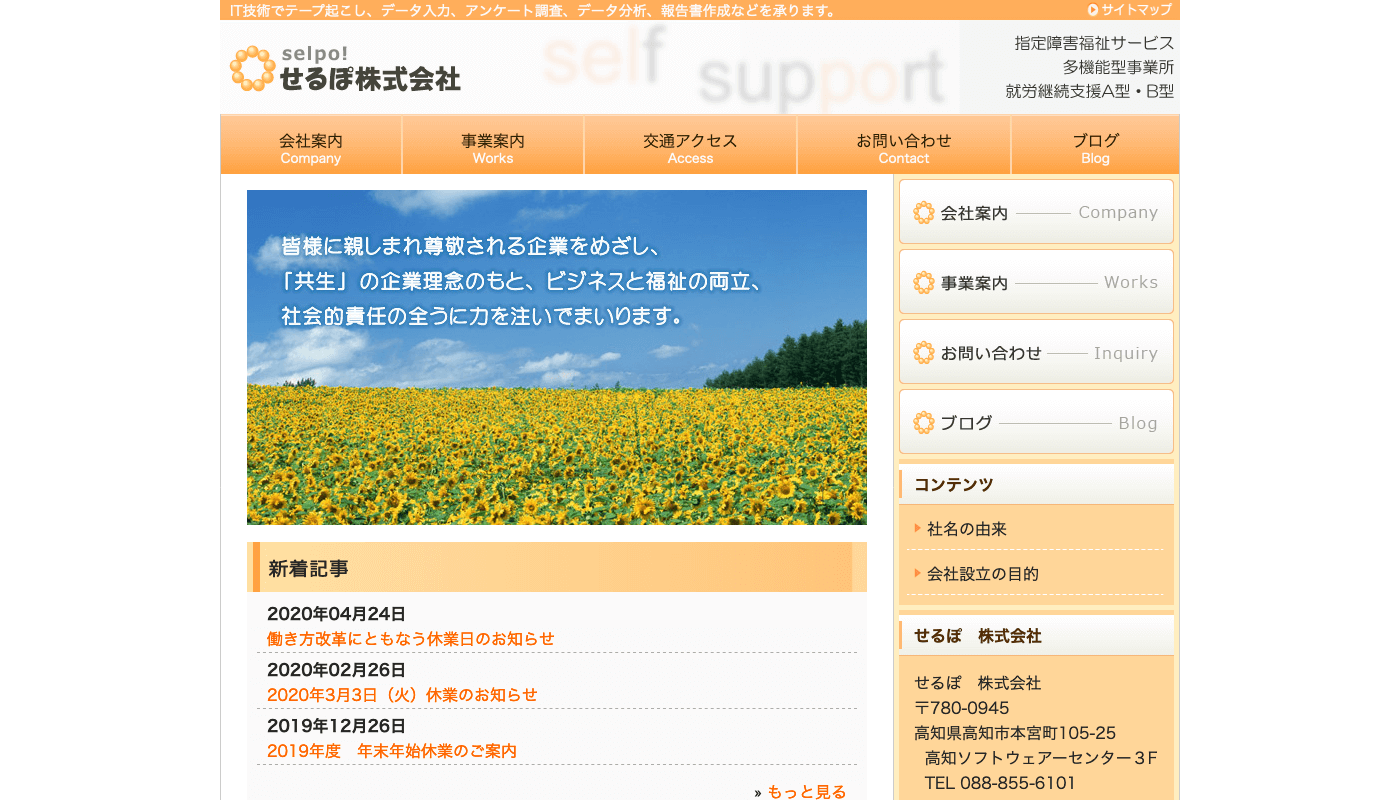The height and width of the screenshot is (800, 1400).
Task: Go to 交通アクセス Access page
Action: (690, 146)
